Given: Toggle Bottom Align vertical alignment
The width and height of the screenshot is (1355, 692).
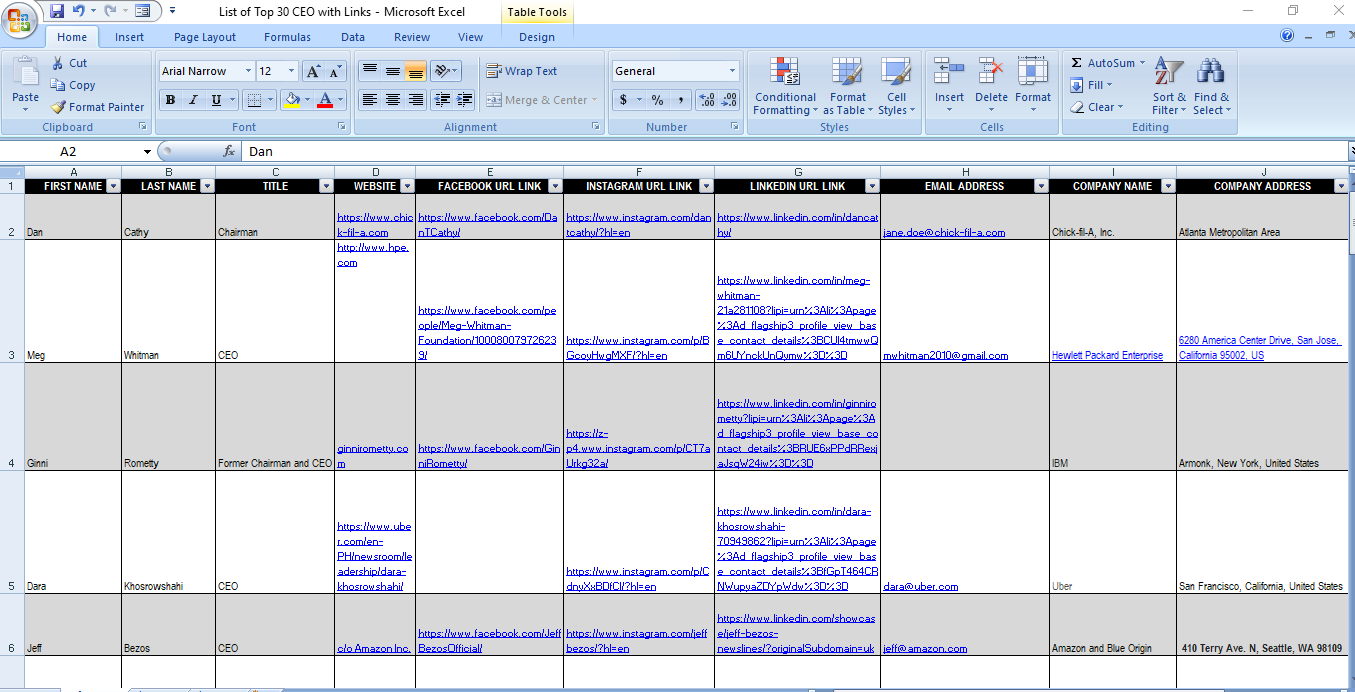Looking at the screenshot, I should point(415,71).
